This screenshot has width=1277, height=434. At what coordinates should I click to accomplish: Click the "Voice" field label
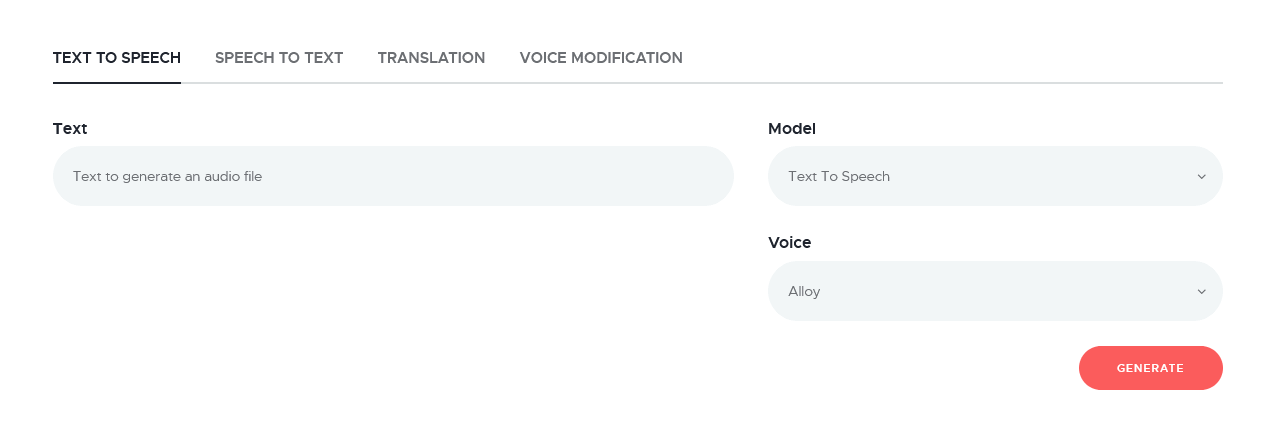point(790,243)
